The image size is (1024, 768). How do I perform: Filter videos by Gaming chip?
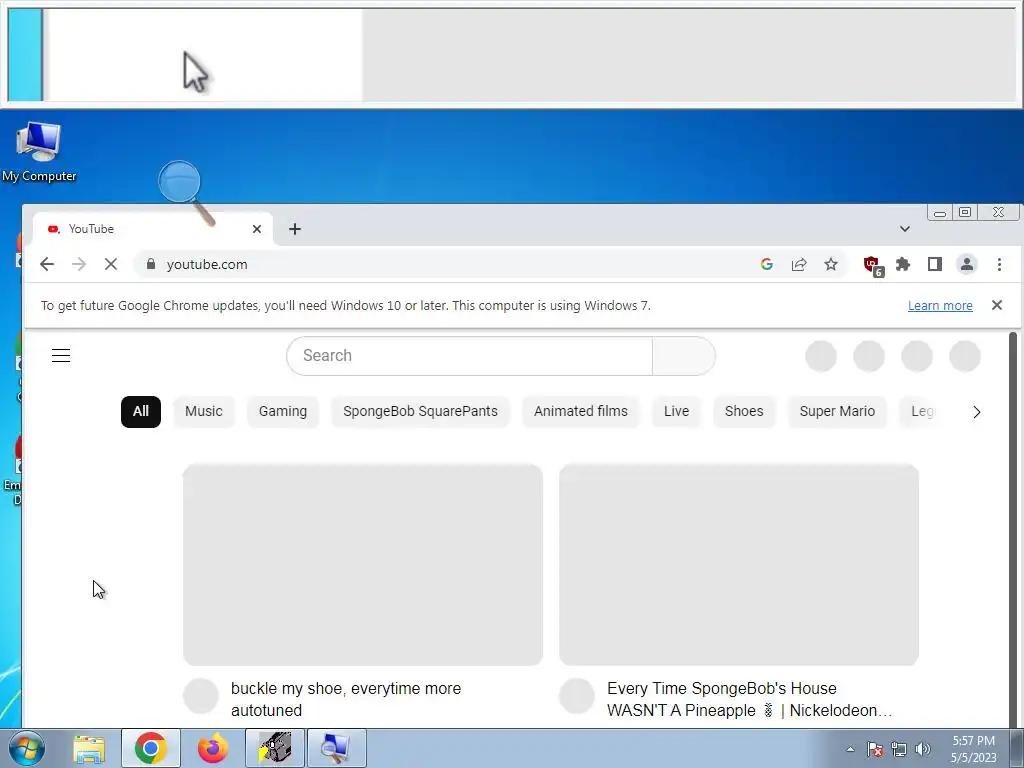283,411
